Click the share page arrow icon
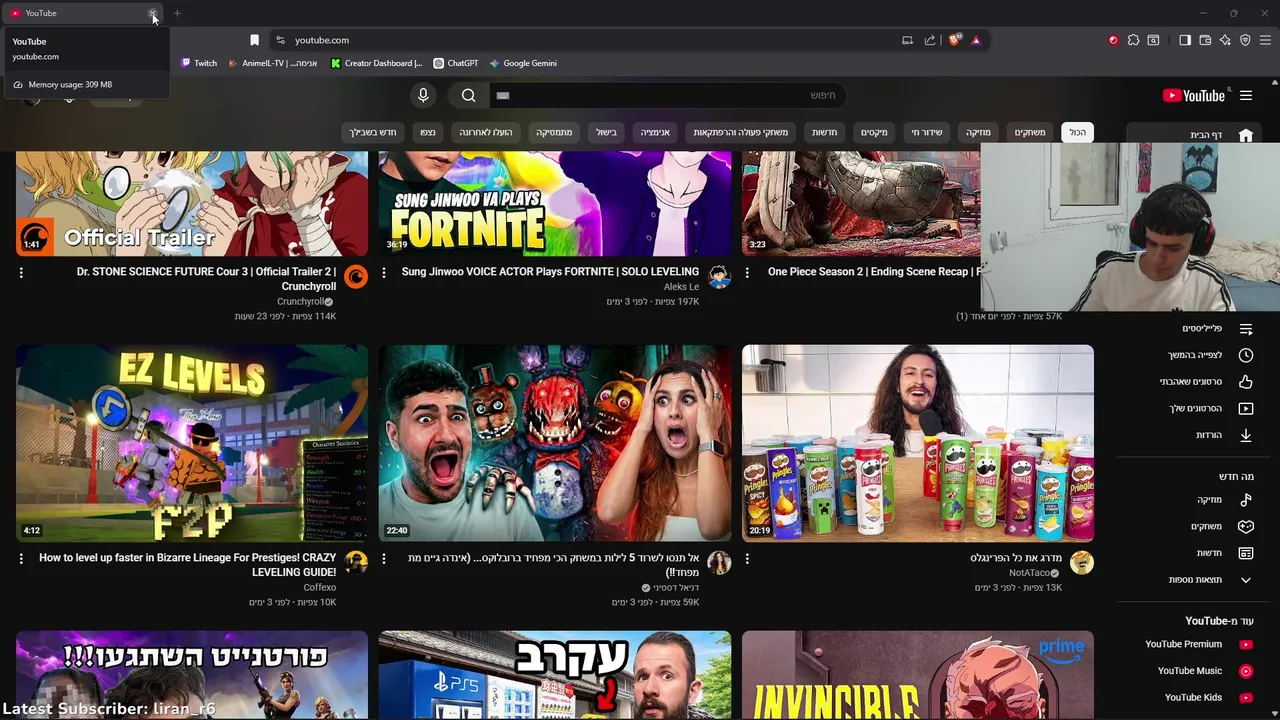The width and height of the screenshot is (1280, 720). point(930,40)
